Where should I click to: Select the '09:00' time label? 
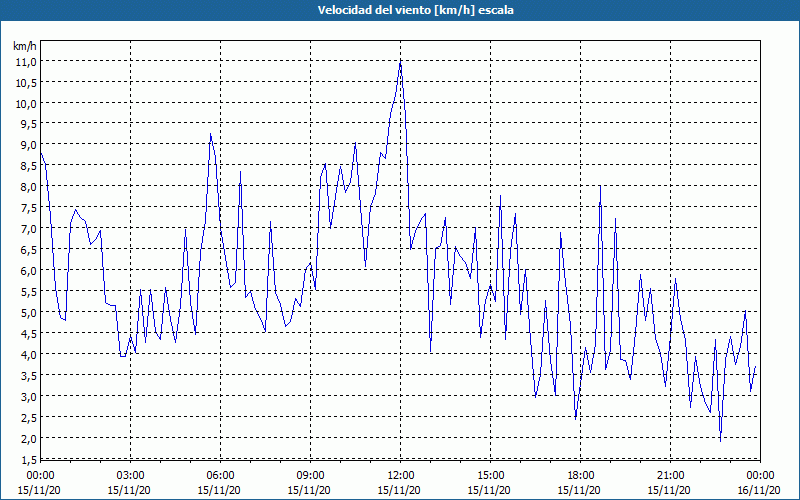point(310,476)
